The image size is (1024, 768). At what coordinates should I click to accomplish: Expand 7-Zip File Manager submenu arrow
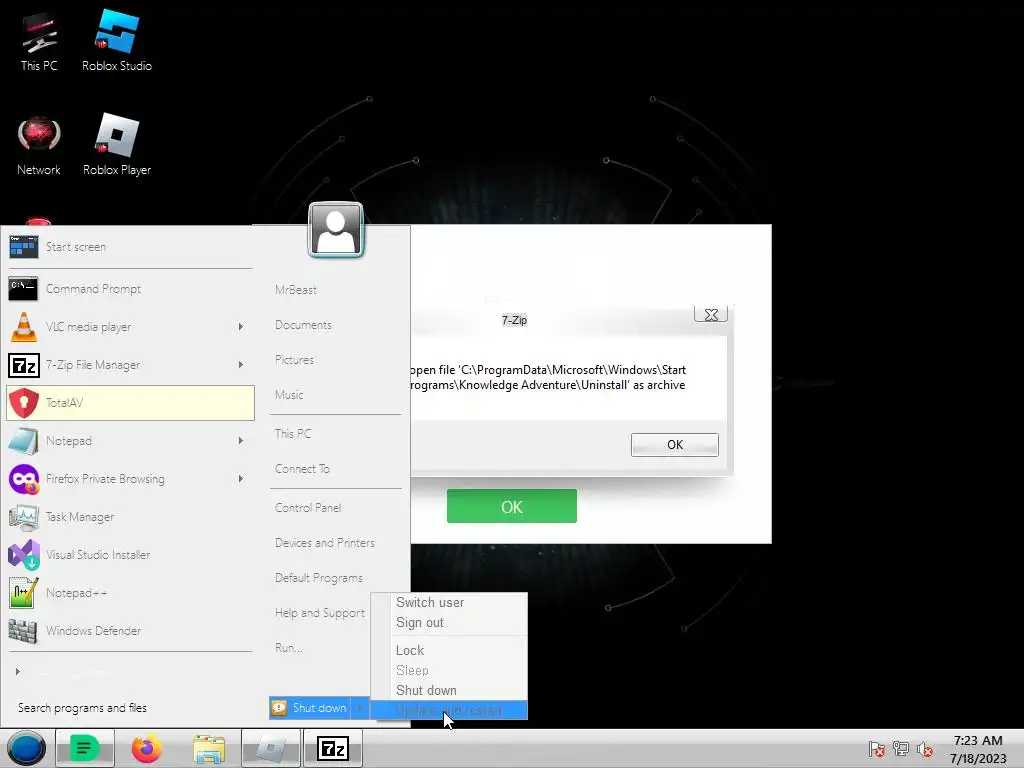coord(240,364)
